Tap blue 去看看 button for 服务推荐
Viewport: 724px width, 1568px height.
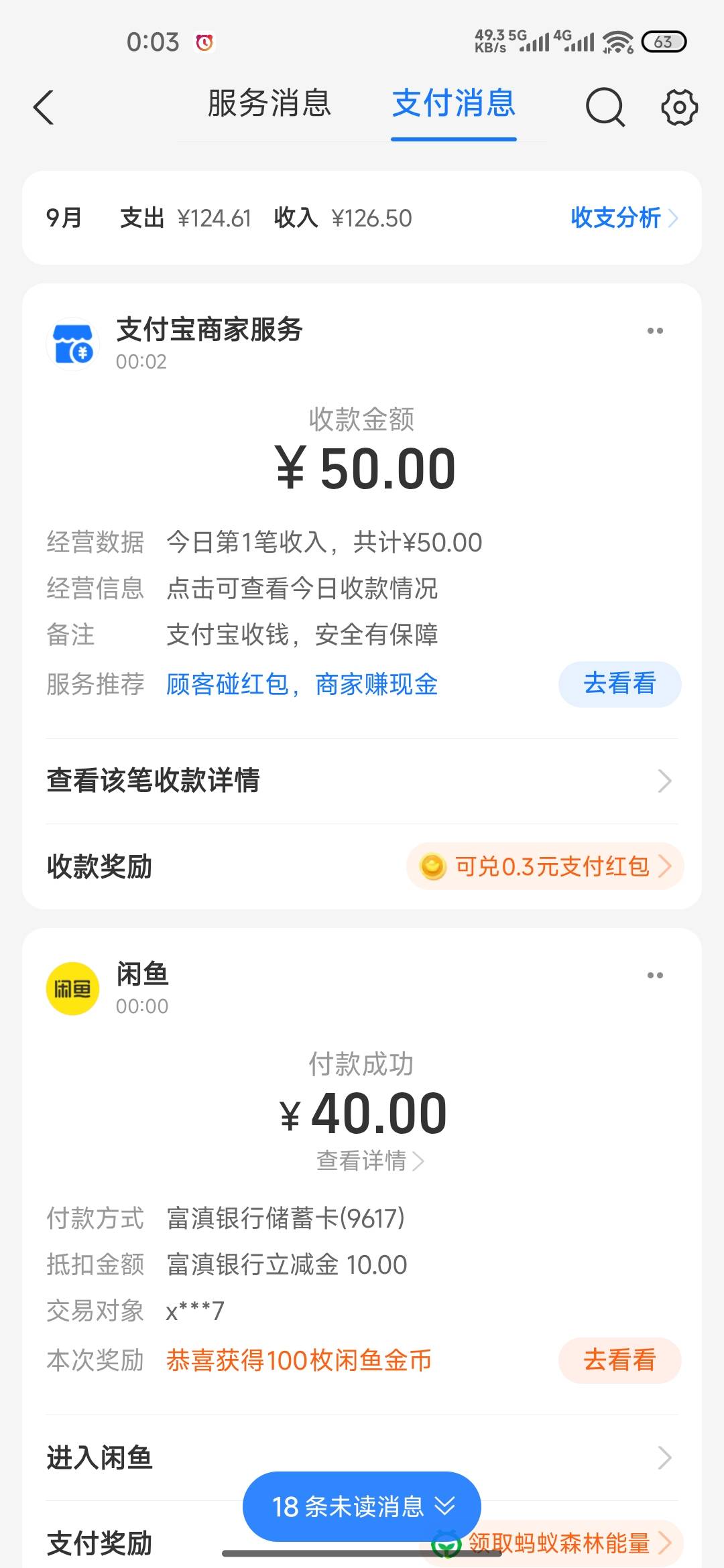(x=619, y=684)
